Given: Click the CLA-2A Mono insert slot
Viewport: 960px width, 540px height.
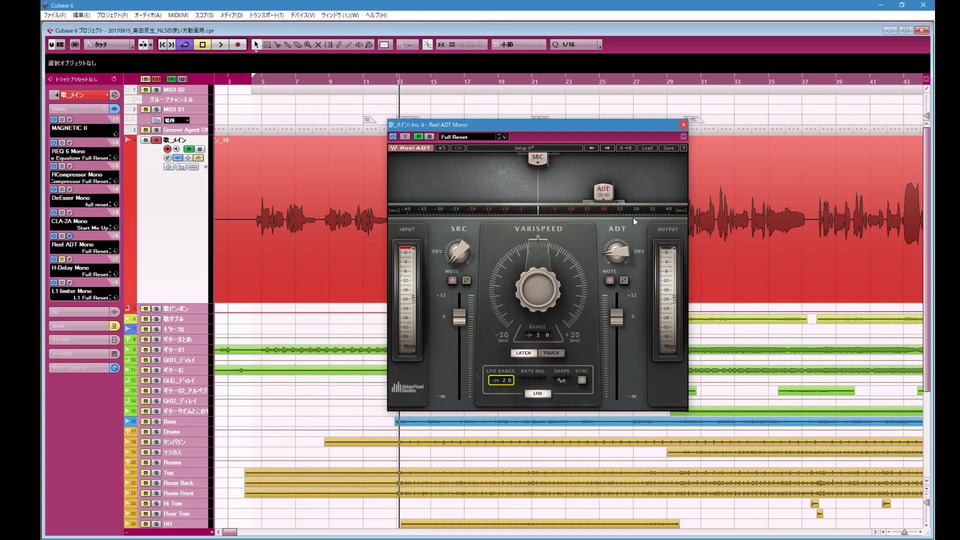Looking at the screenshot, I should (x=84, y=224).
